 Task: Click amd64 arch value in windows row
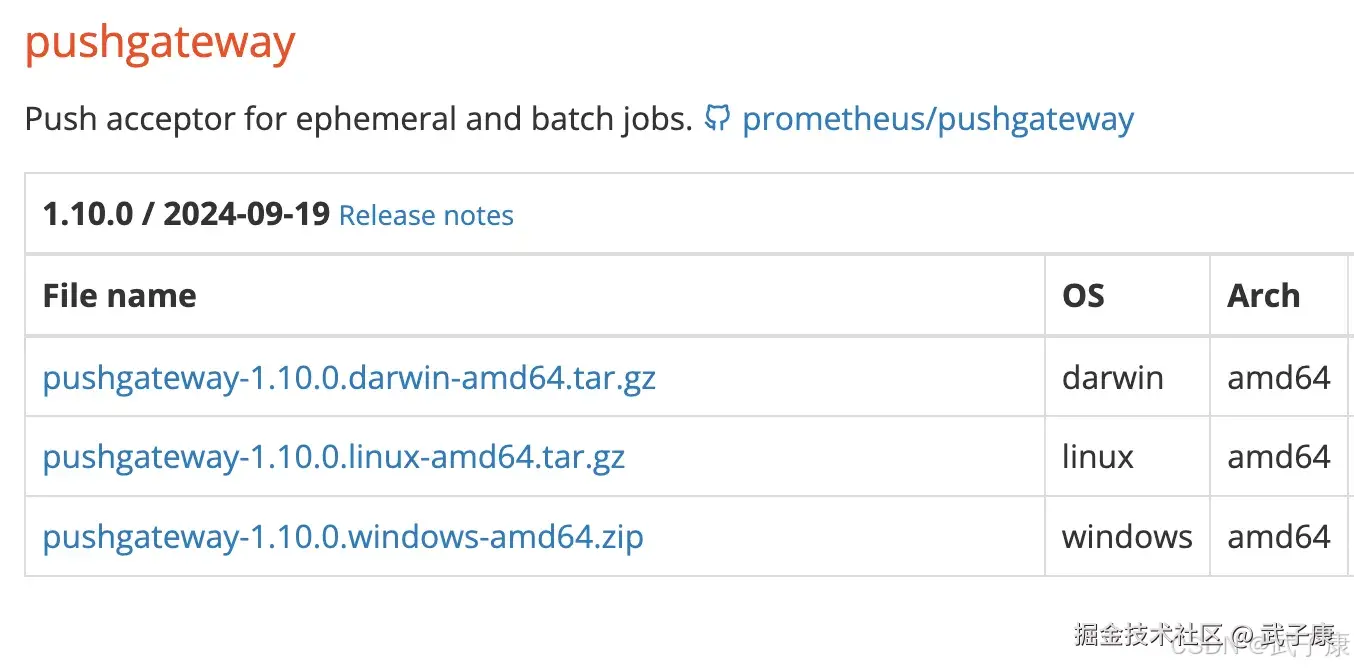tap(1279, 537)
